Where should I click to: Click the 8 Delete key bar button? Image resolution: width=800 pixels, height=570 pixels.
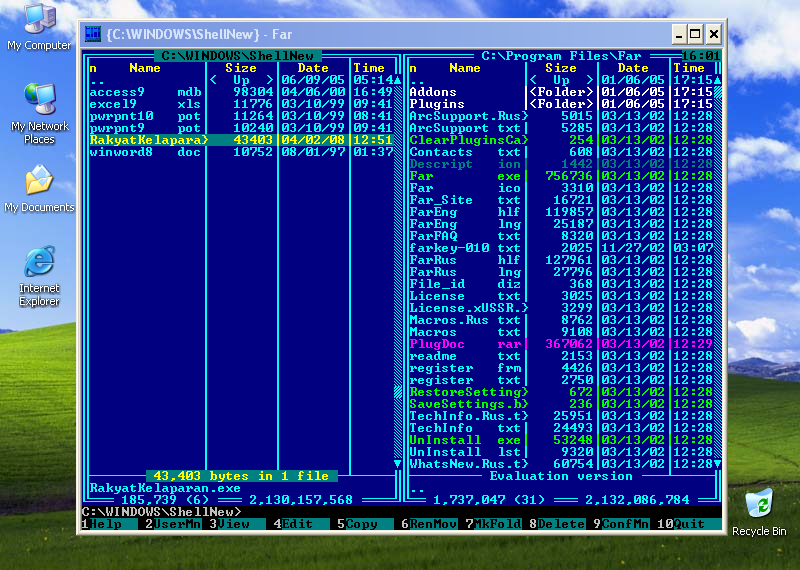[557, 524]
